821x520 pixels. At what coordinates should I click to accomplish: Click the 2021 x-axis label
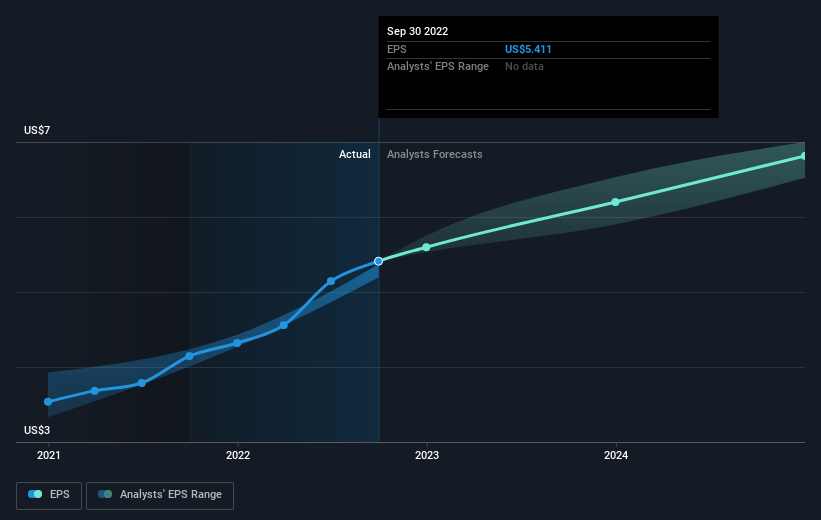pyautogui.click(x=49, y=455)
